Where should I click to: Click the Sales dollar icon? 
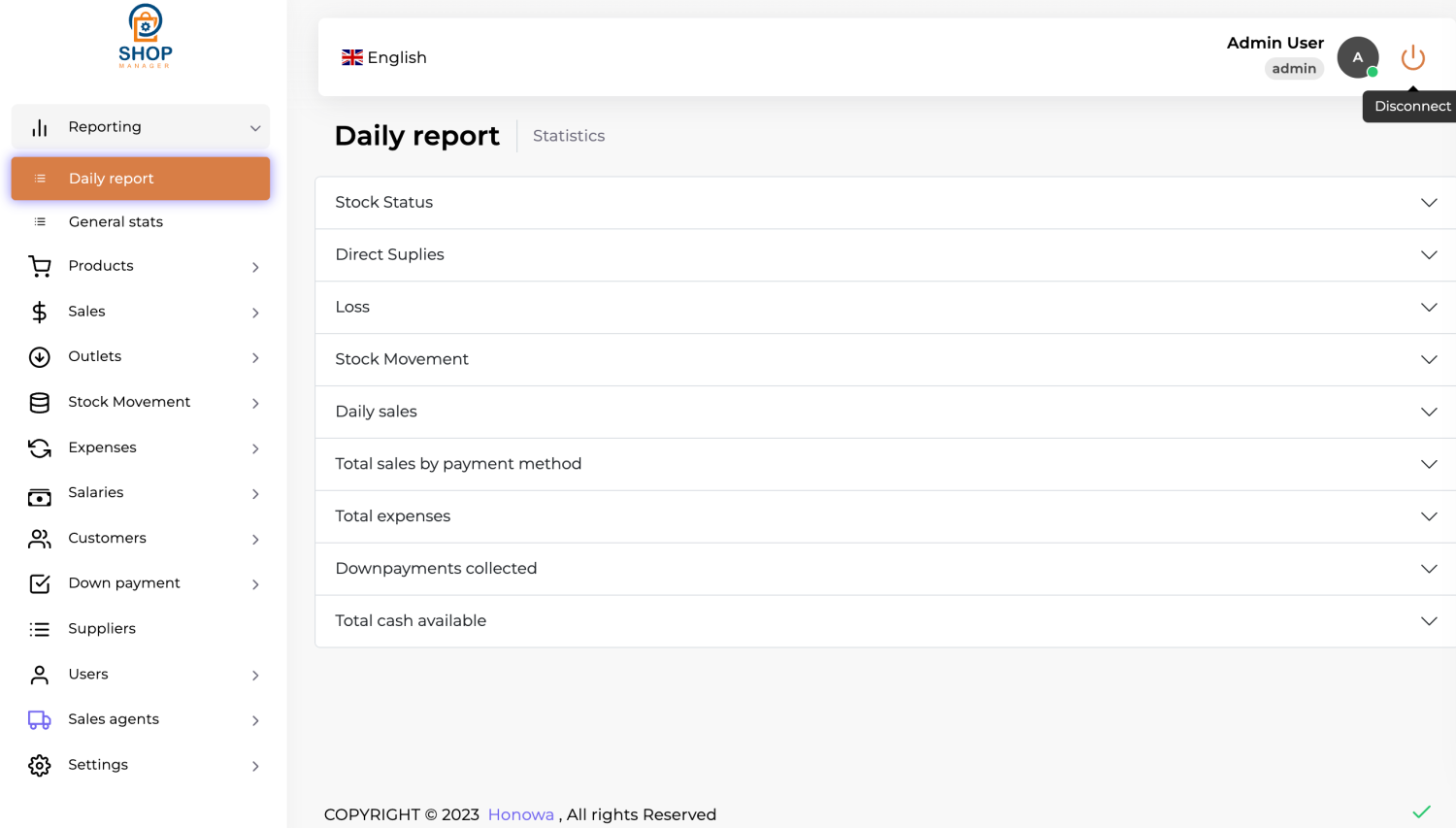(40, 312)
